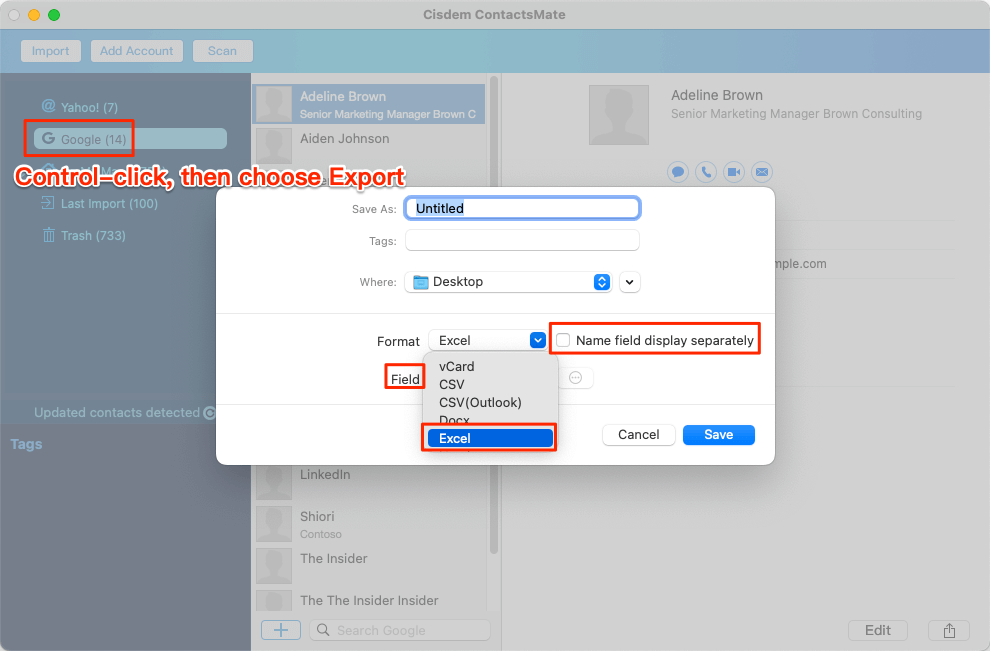This screenshot has height=651, width=990.
Task: Click the Import button
Action: click(x=51, y=51)
